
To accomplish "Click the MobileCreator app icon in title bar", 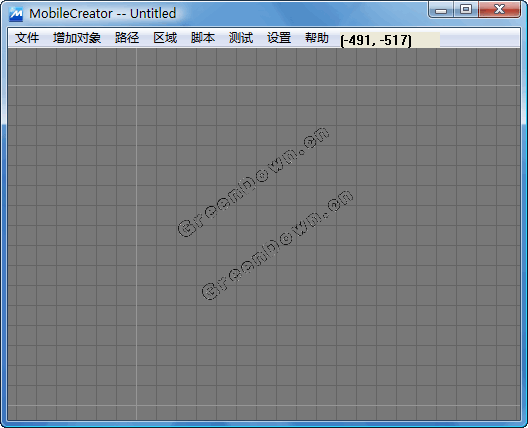I will (x=16, y=14).
